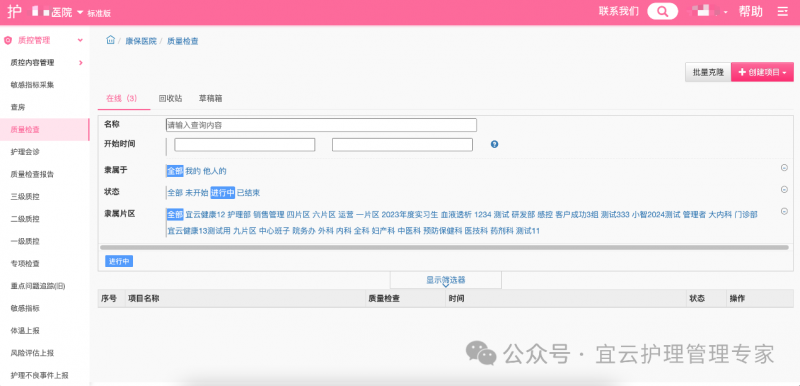
Task: Open the hamburger menu at top right
Action: pyautogui.click(x=782, y=12)
